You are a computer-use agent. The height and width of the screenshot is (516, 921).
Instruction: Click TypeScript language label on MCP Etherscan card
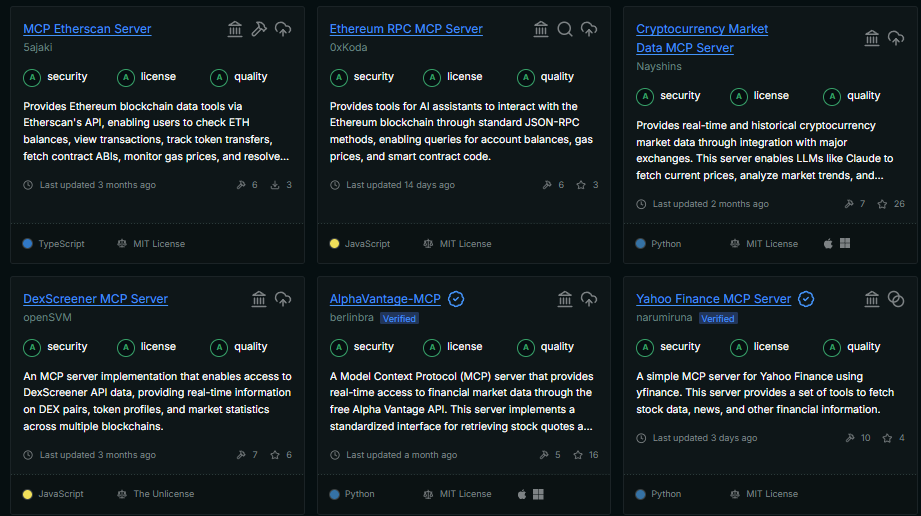[x=61, y=244]
